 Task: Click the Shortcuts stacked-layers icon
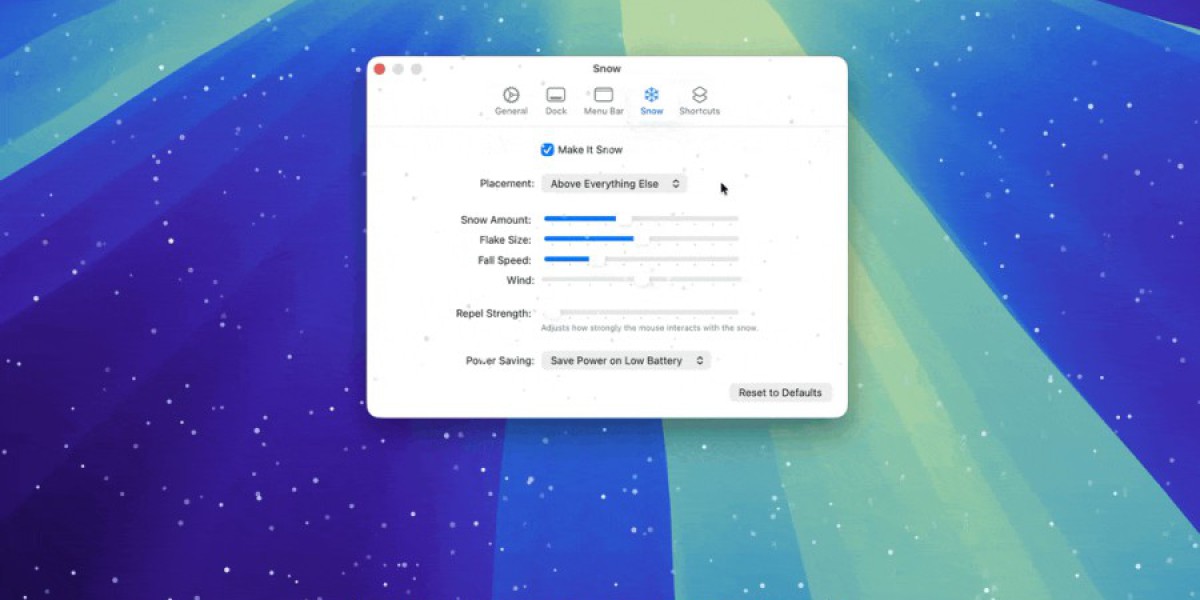[x=699, y=95]
